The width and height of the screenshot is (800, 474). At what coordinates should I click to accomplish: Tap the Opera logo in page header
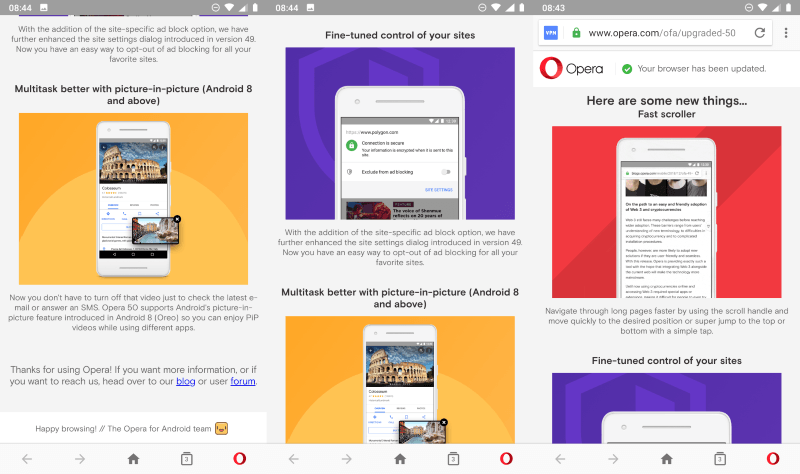[571, 68]
